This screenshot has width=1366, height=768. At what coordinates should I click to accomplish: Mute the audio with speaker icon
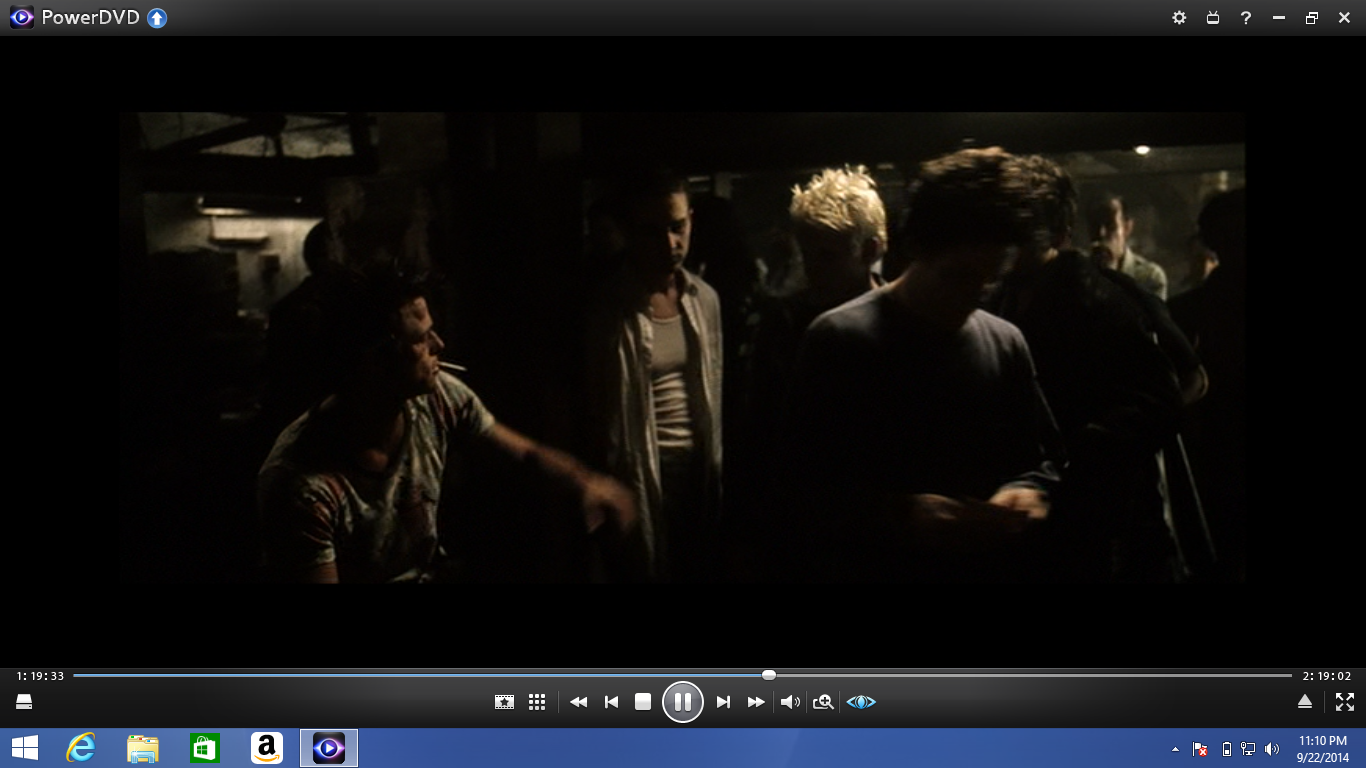pyautogui.click(x=790, y=702)
